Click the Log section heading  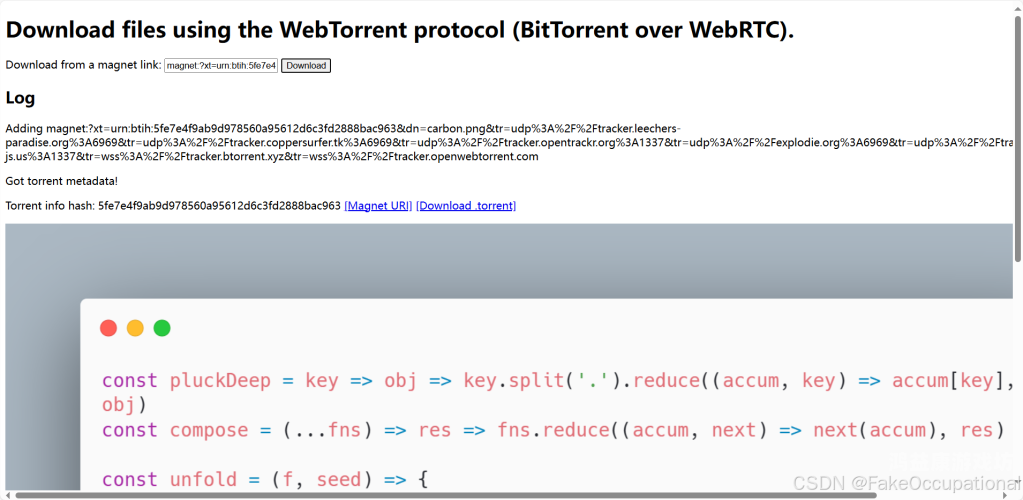20,98
